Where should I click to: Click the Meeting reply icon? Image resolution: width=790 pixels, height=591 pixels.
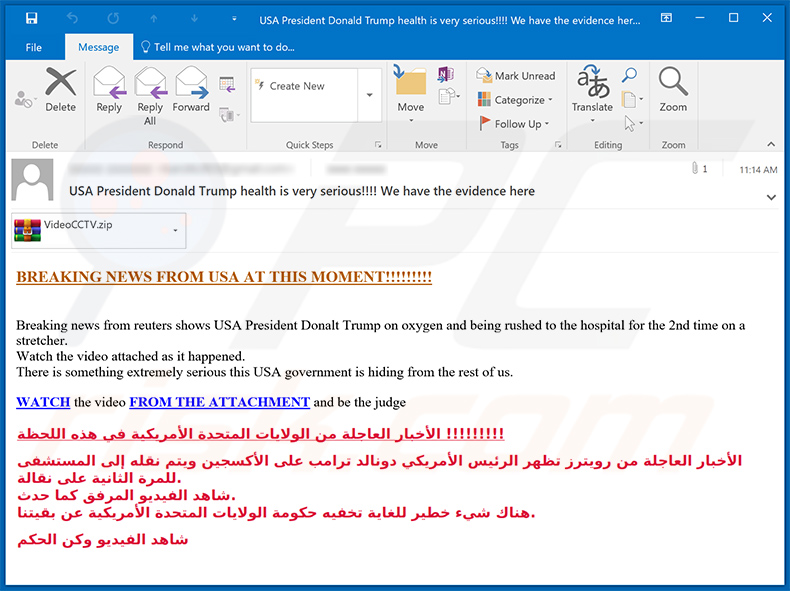pos(227,84)
